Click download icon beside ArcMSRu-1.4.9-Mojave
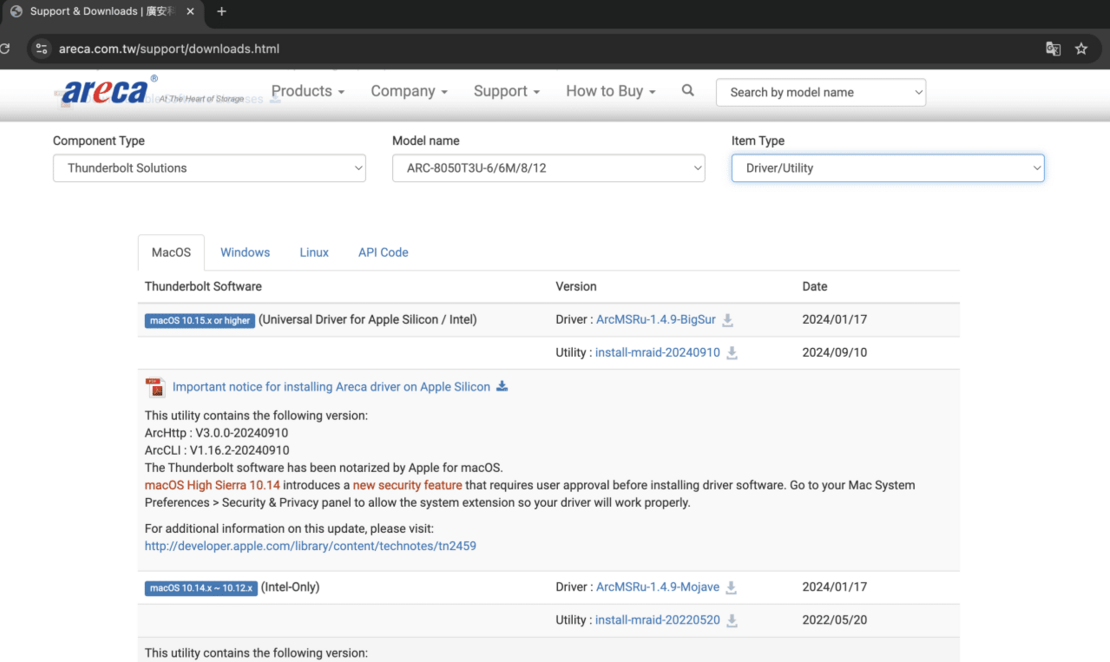The width and height of the screenshot is (1110, 662). pos(731,588)
